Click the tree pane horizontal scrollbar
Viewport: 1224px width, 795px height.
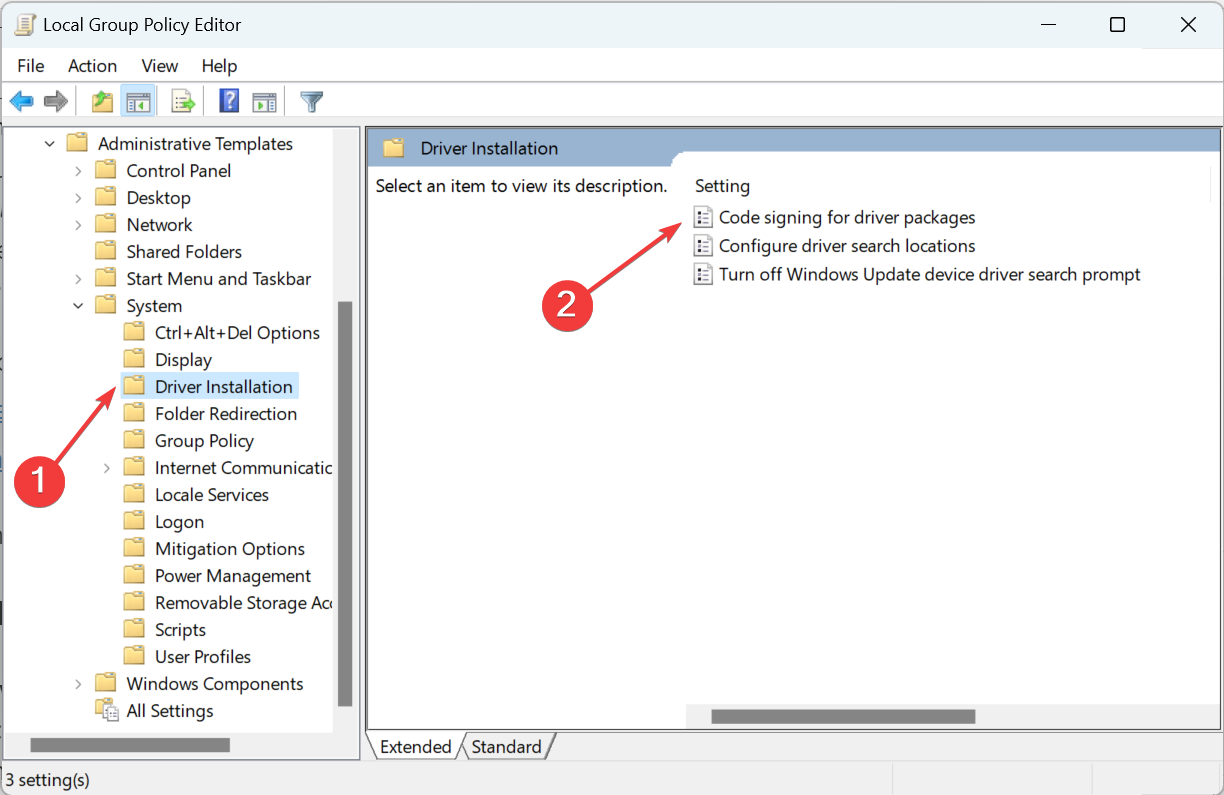tap(130, 745)
